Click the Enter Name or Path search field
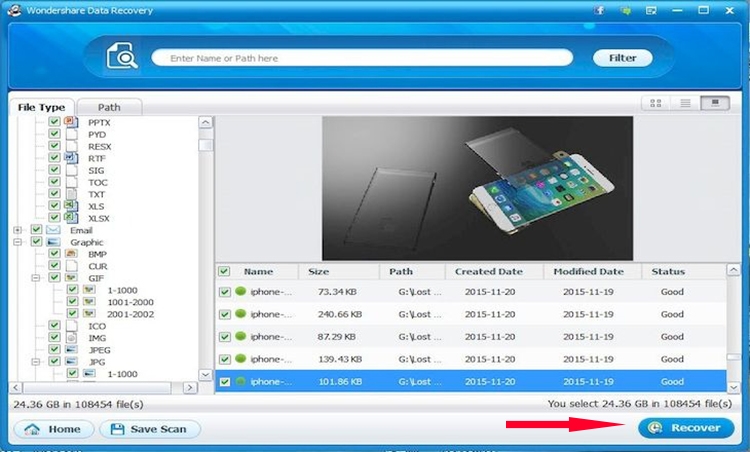 [362, 58]
